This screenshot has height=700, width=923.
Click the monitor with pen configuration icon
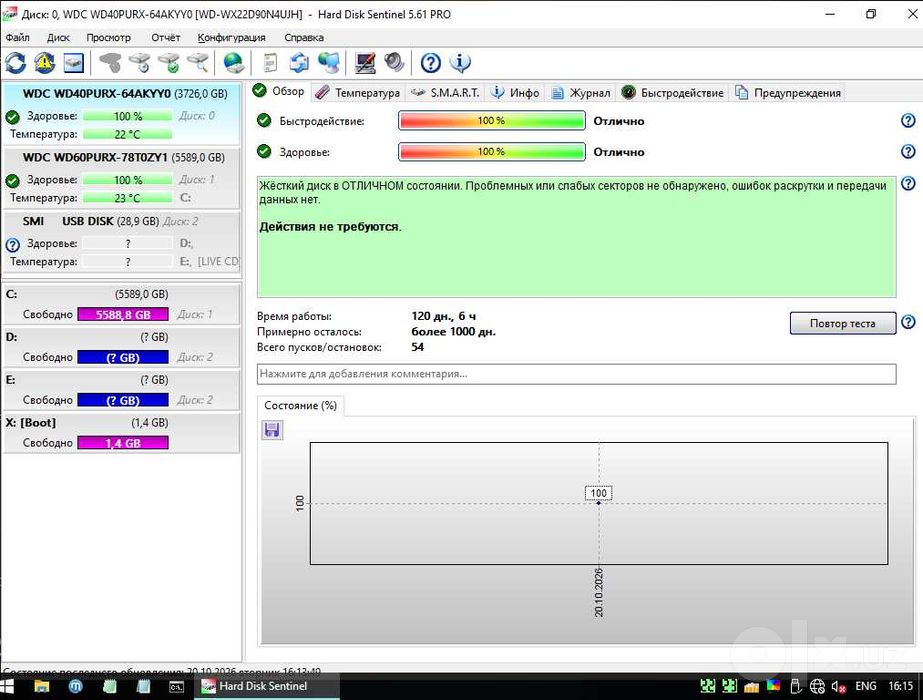click(365, 62)
